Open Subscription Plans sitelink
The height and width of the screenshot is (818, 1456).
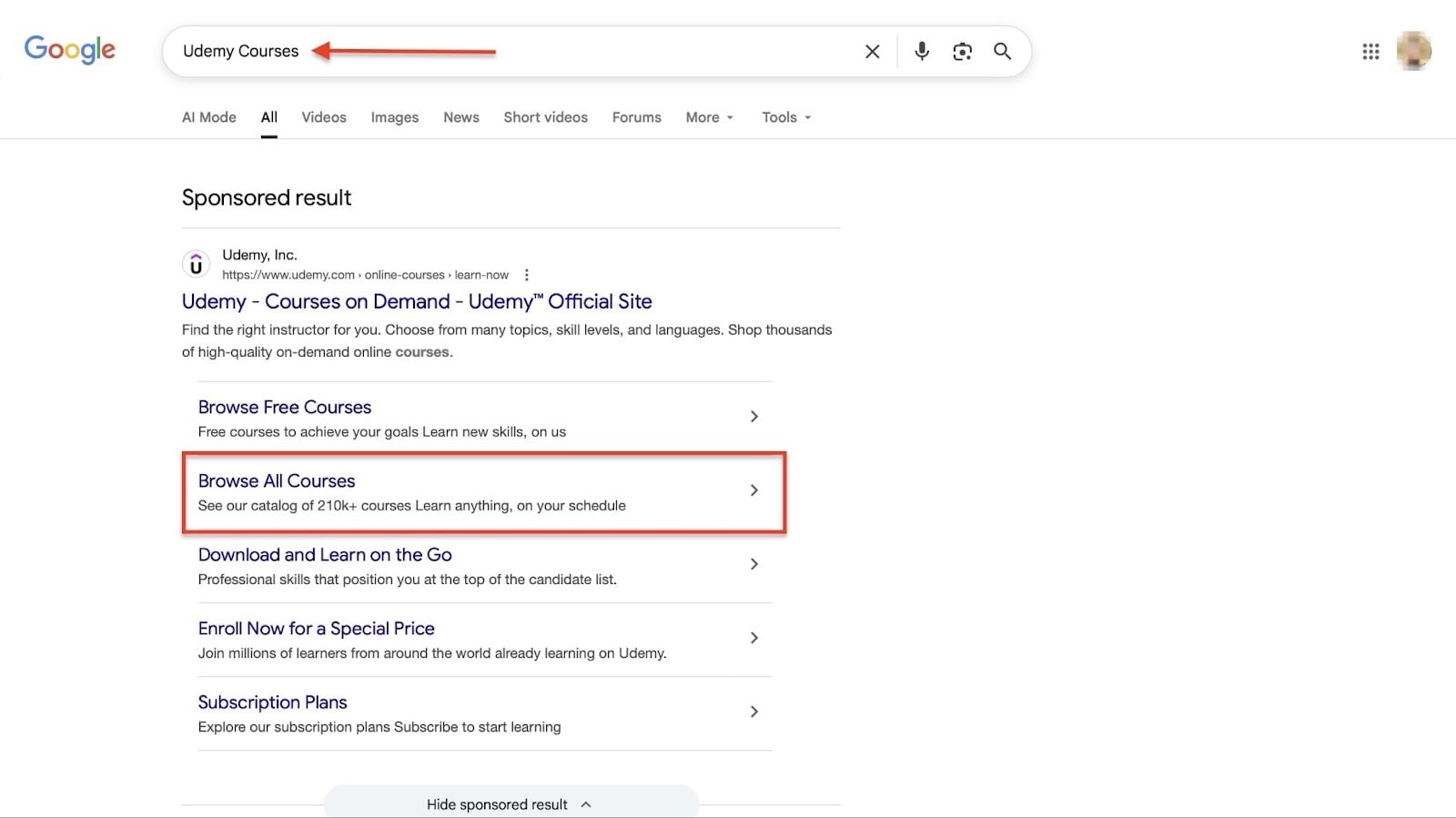272,702
